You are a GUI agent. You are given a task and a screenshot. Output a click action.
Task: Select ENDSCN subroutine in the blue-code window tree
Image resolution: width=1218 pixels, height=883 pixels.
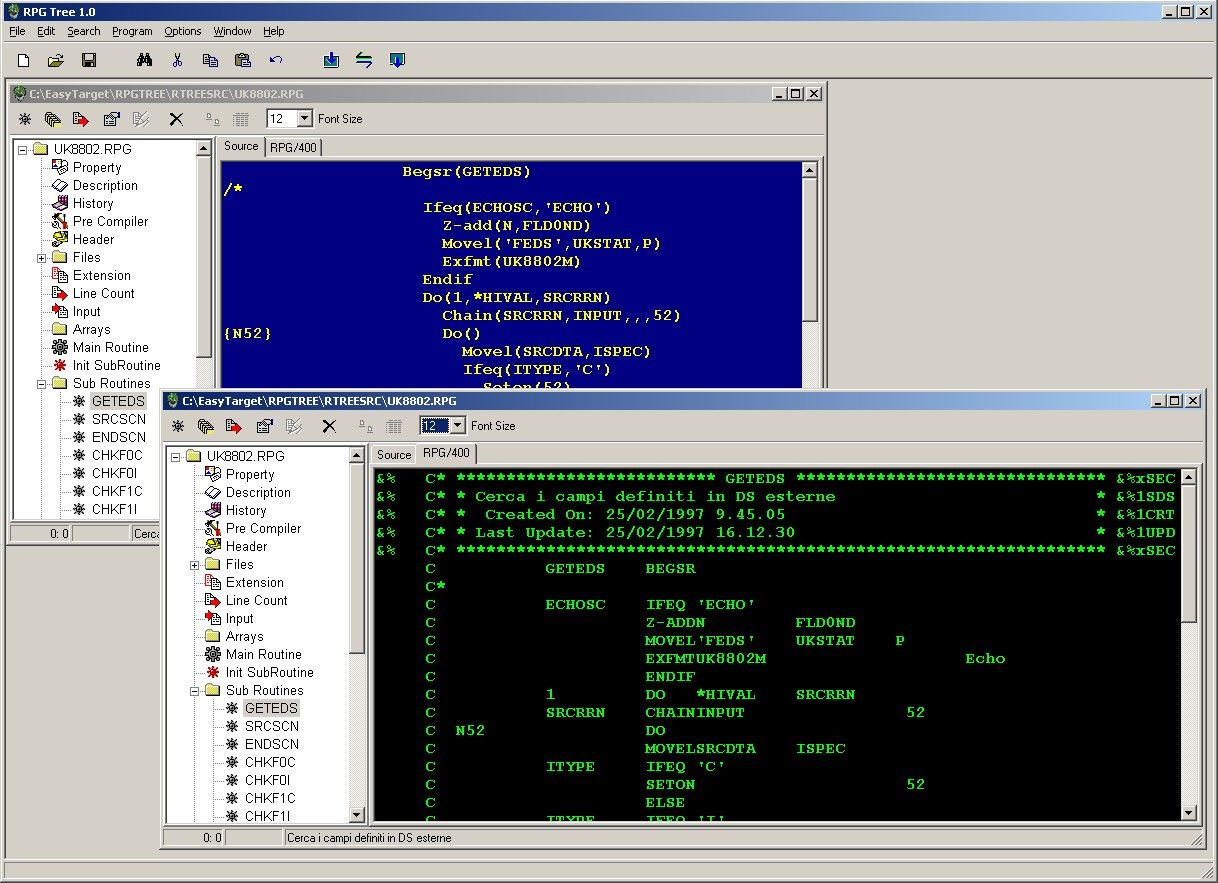coord(119,438)
